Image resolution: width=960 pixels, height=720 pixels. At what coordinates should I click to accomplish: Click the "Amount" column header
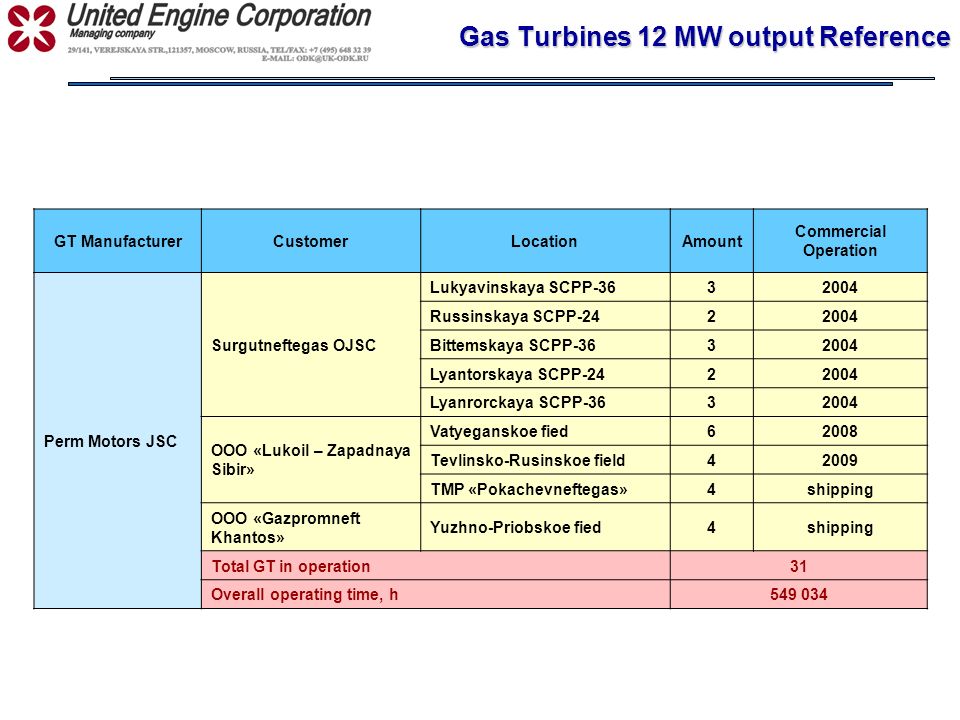712,241
